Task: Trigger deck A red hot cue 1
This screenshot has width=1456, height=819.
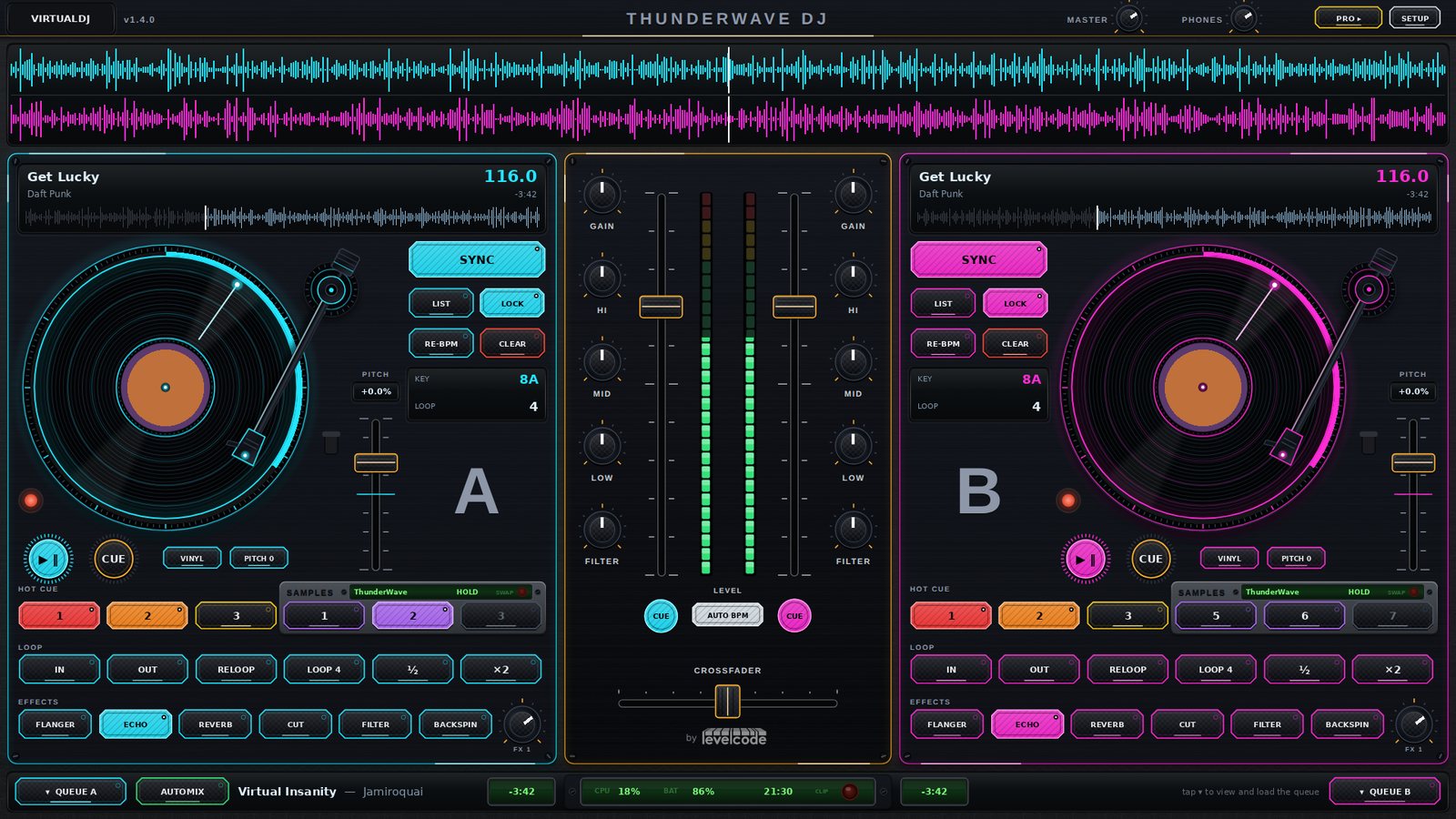Action: pyautogui.click(x=59, y=616)
